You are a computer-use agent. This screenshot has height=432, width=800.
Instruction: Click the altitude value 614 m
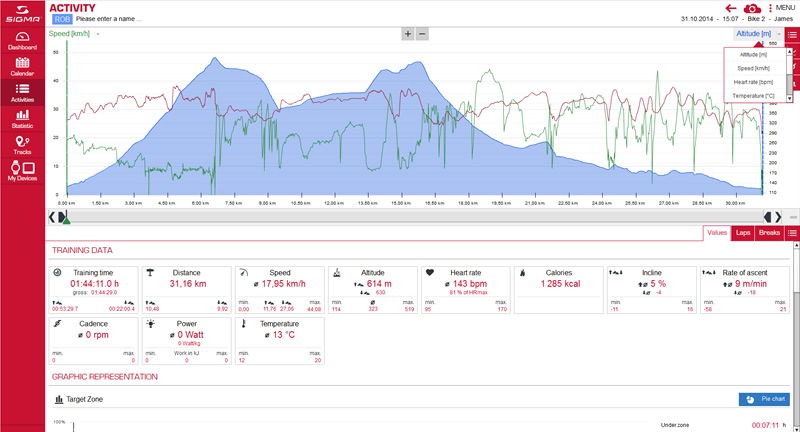coord(379,284)
